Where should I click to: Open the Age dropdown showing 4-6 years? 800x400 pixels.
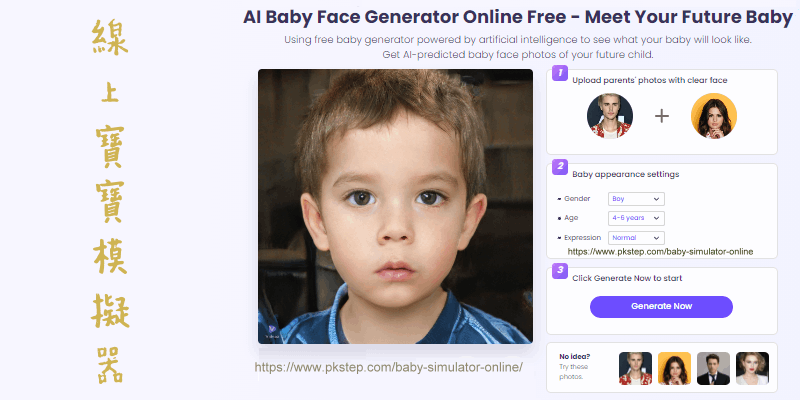(636, 218)
